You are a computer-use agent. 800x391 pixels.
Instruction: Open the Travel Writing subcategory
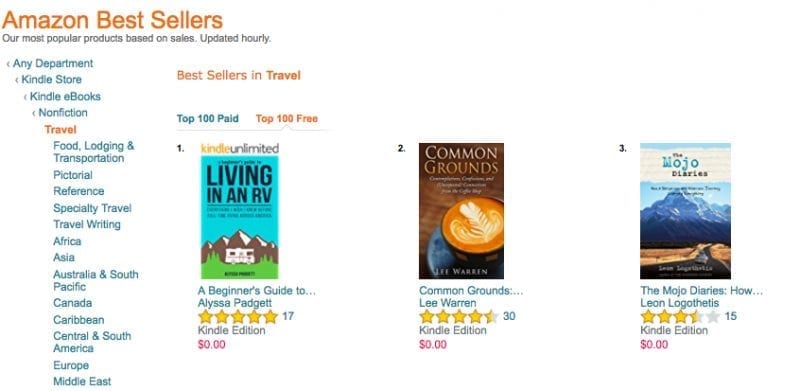87,225
